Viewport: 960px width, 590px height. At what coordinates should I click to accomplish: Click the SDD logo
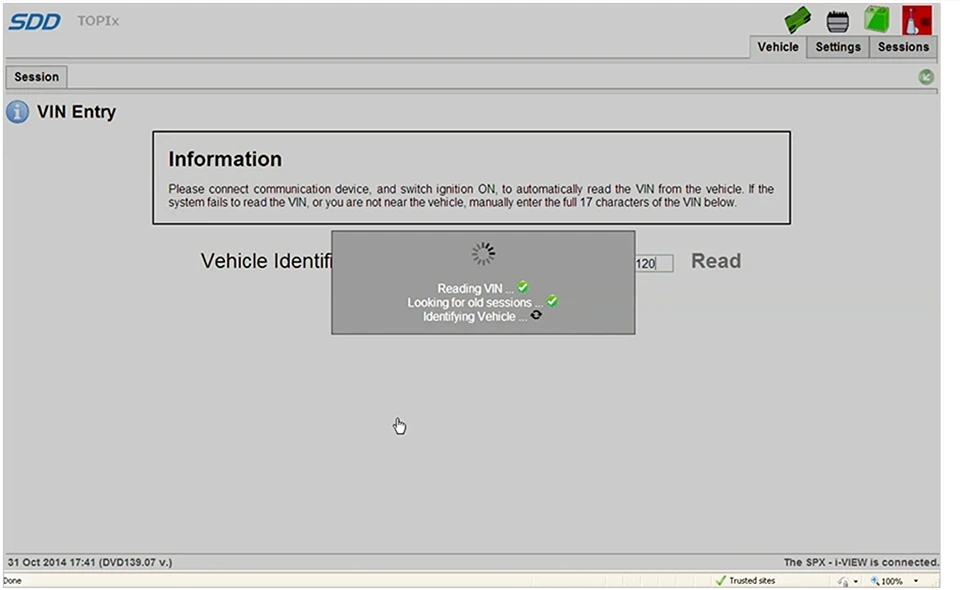(34, 21)
